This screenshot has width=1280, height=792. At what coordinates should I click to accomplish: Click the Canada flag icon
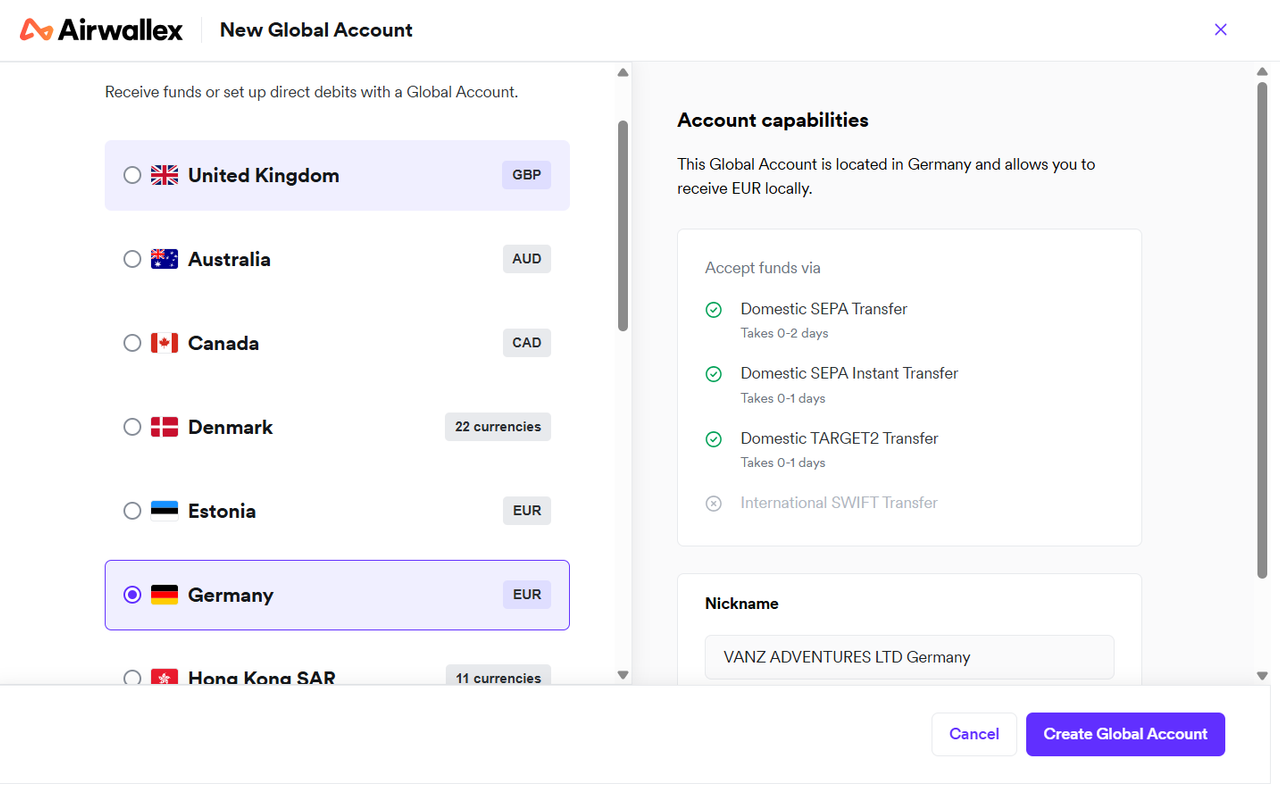click(x=164, y=343)
